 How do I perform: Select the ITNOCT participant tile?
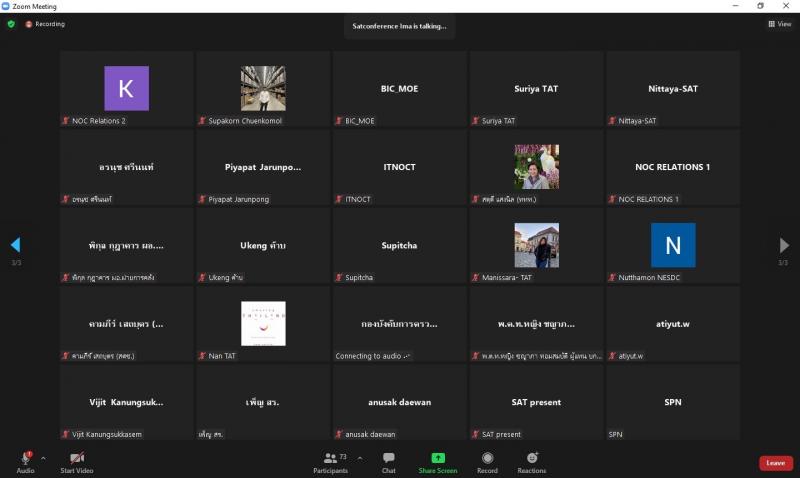[399, 167]
